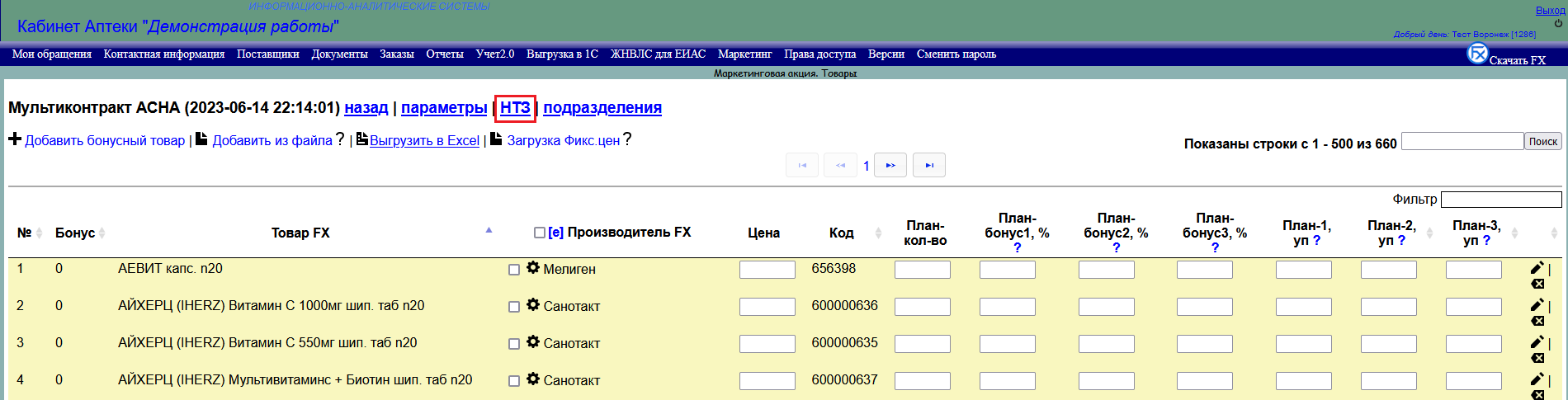Go to next page using pagination arrow

890,165
